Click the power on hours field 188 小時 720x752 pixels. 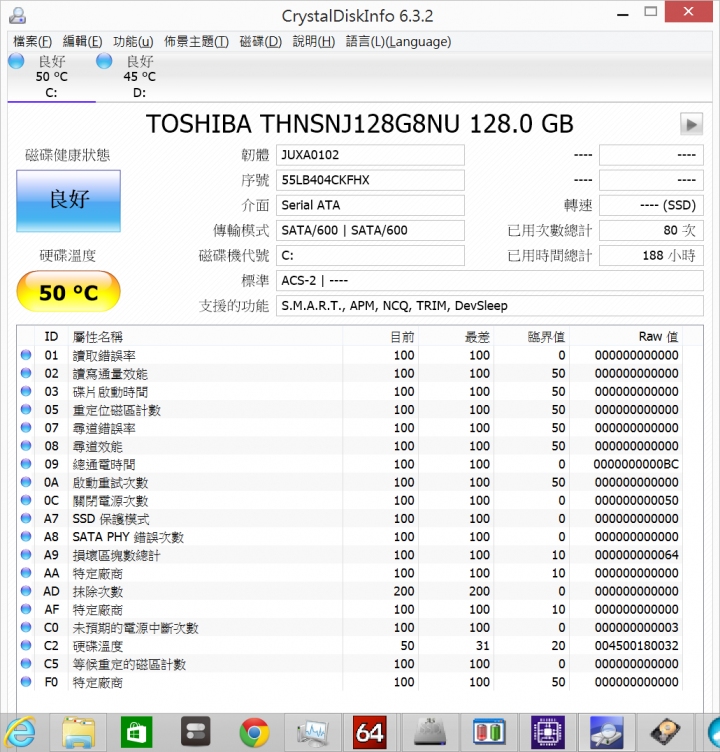[651, 256]
